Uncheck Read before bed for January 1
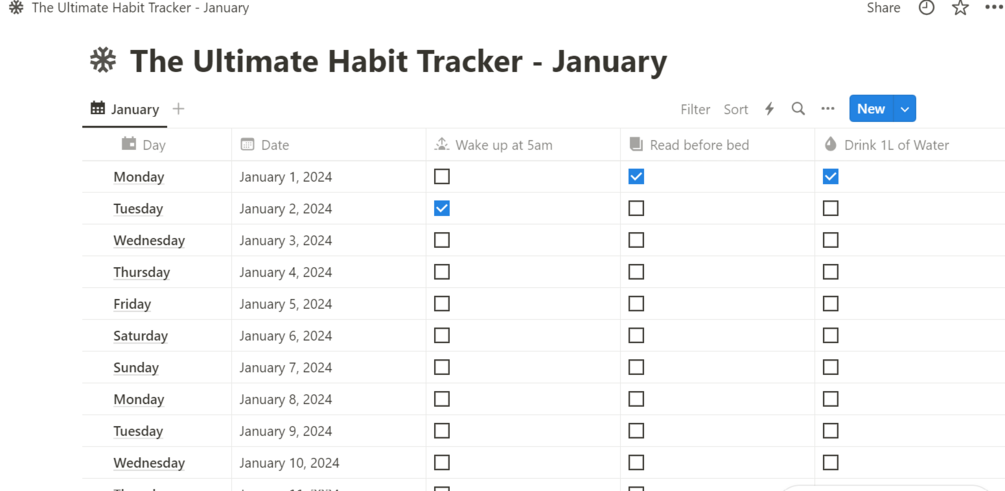1005x491 pixels. click(636, 177)
